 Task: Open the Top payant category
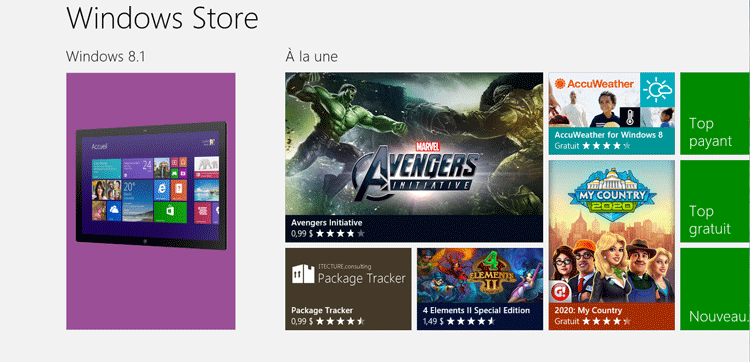tap(715, 113)
